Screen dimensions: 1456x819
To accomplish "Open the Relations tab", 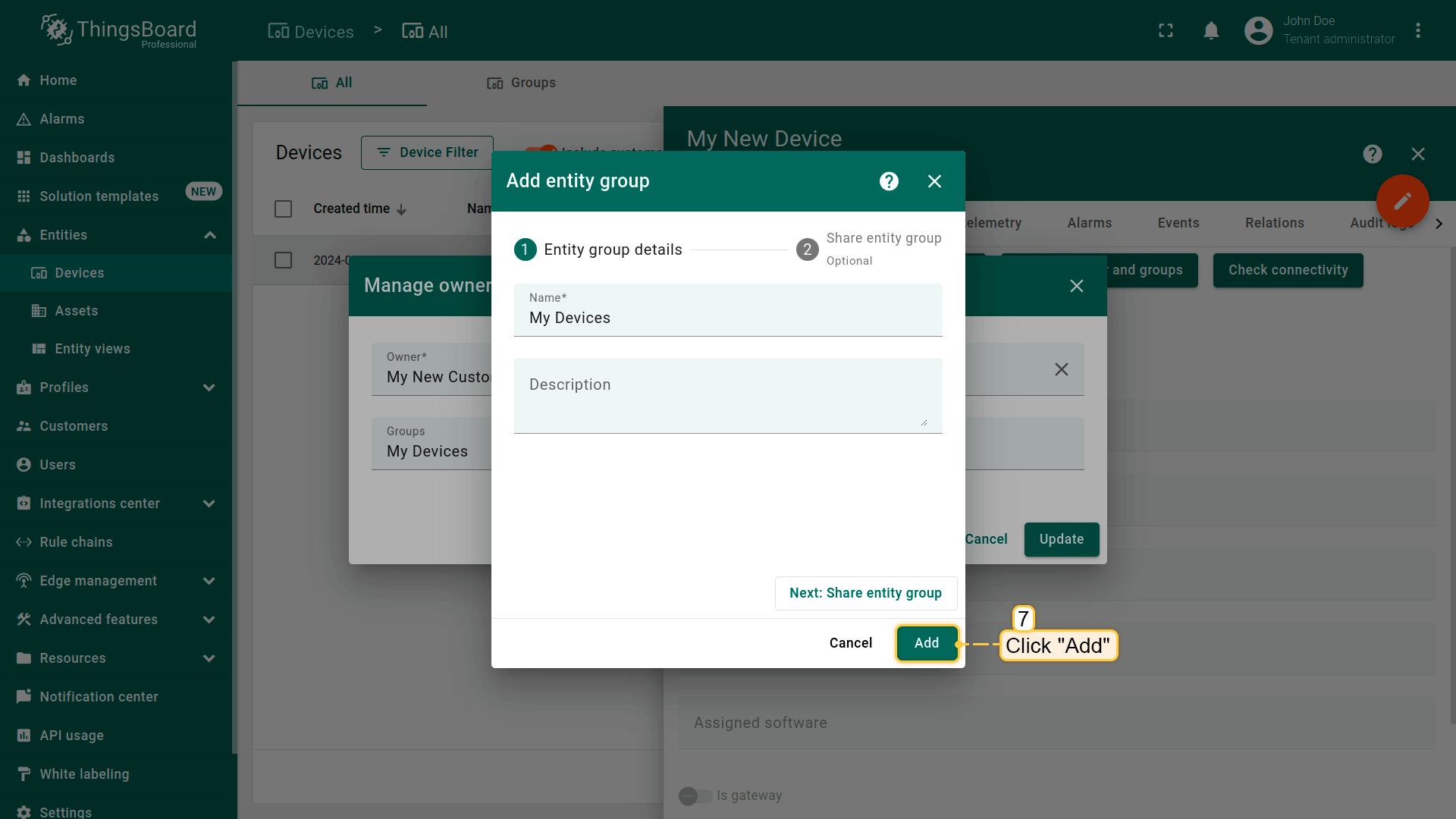I will coord(1274,223).
